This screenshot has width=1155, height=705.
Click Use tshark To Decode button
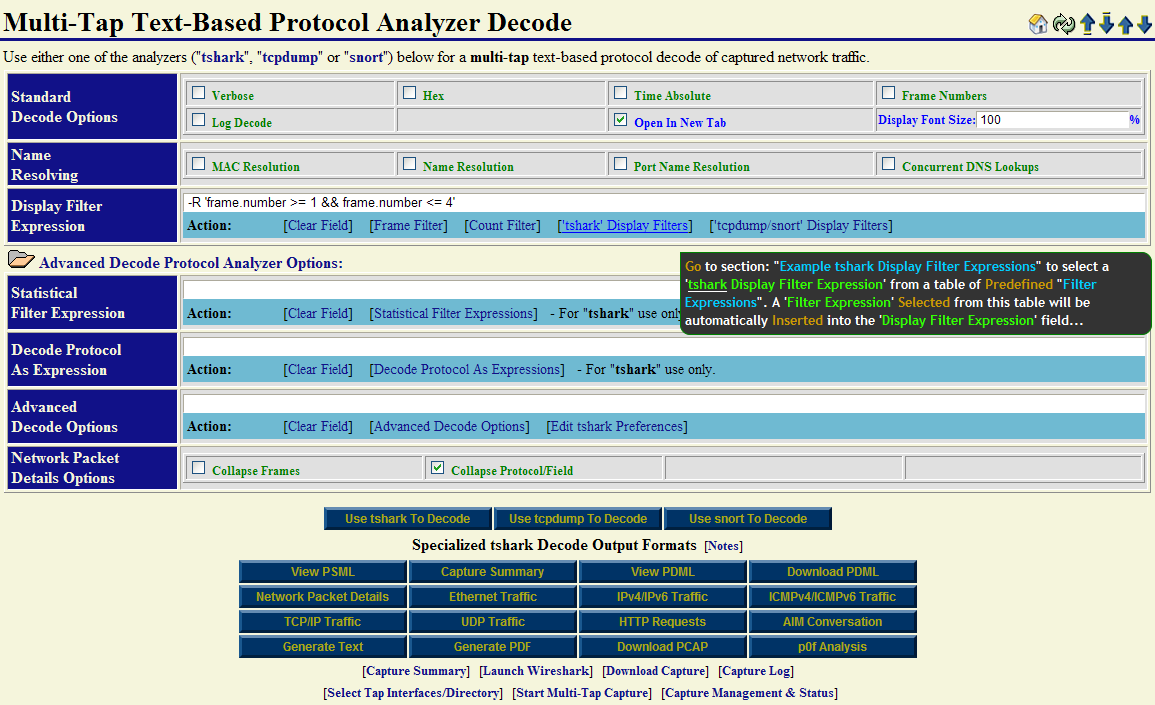407,519
